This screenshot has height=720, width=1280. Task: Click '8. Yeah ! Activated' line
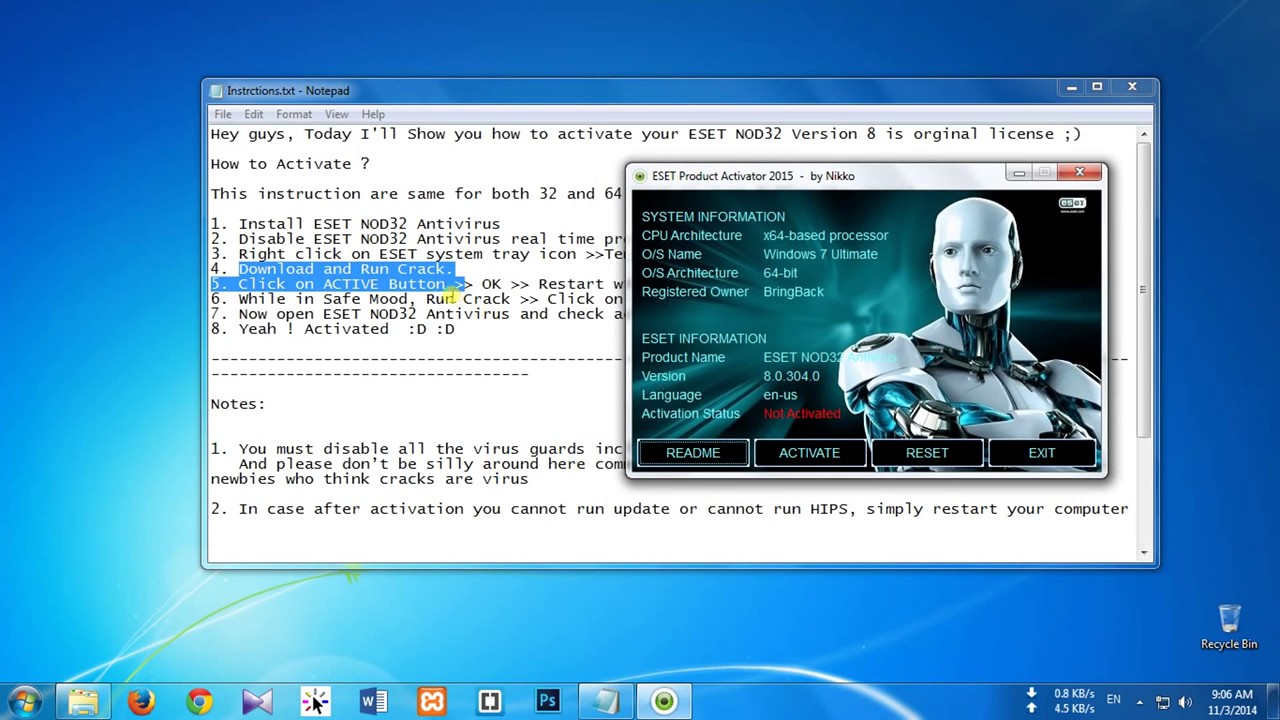point(332,329)
